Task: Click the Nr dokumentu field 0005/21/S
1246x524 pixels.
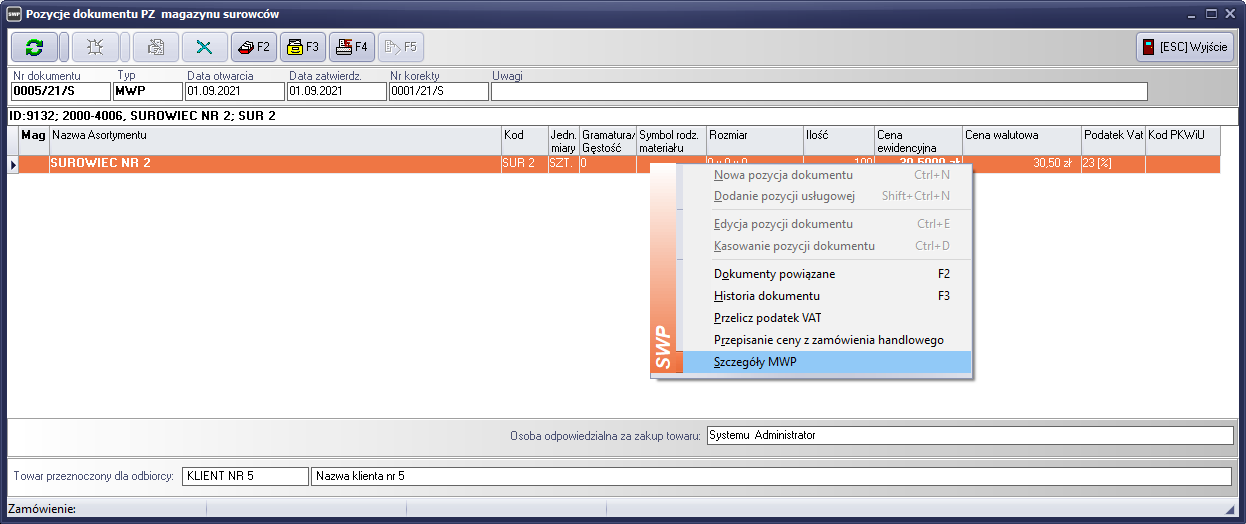Action: (59, 92)
